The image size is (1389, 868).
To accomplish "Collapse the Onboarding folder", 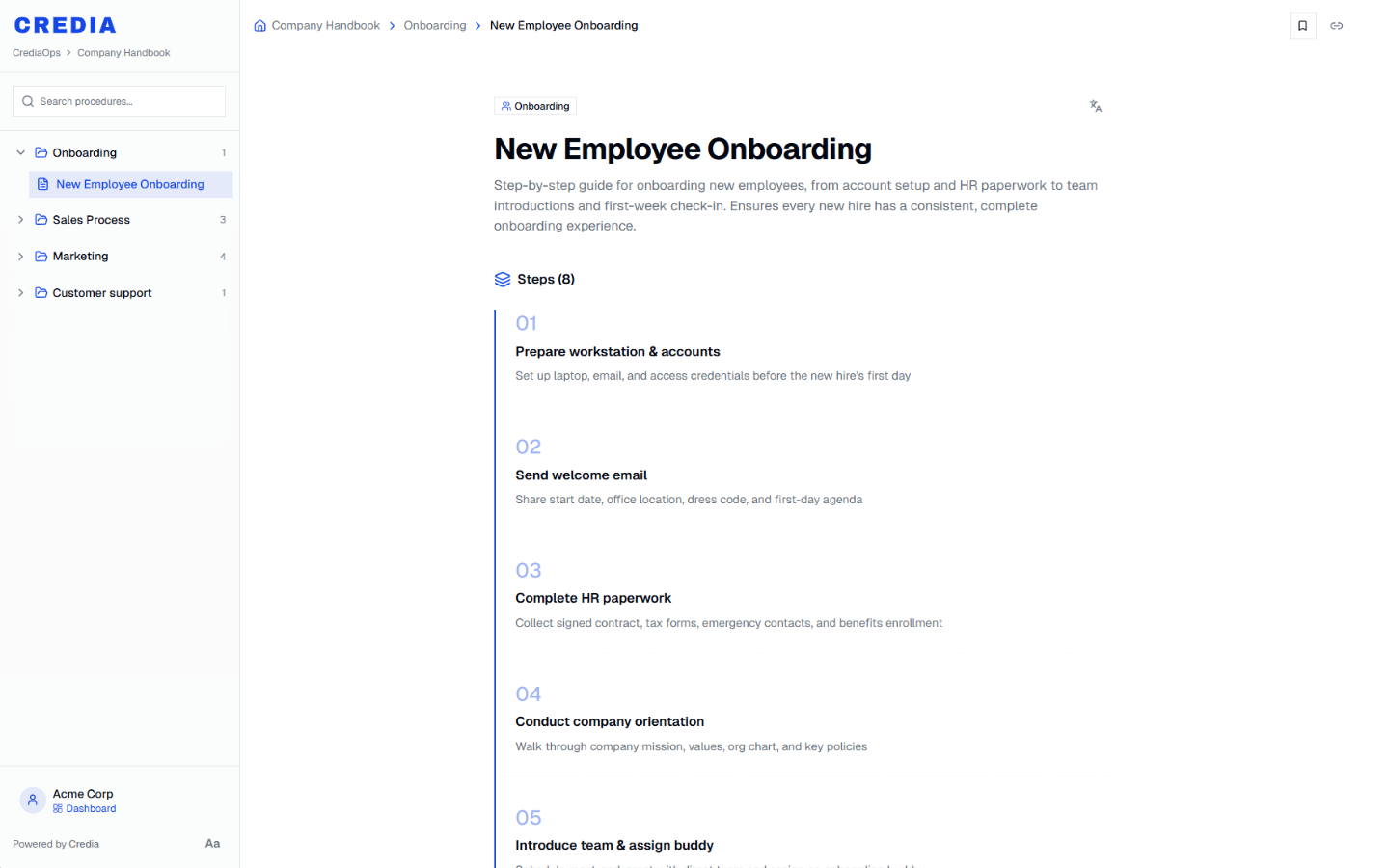I will (x=20, y=152).
